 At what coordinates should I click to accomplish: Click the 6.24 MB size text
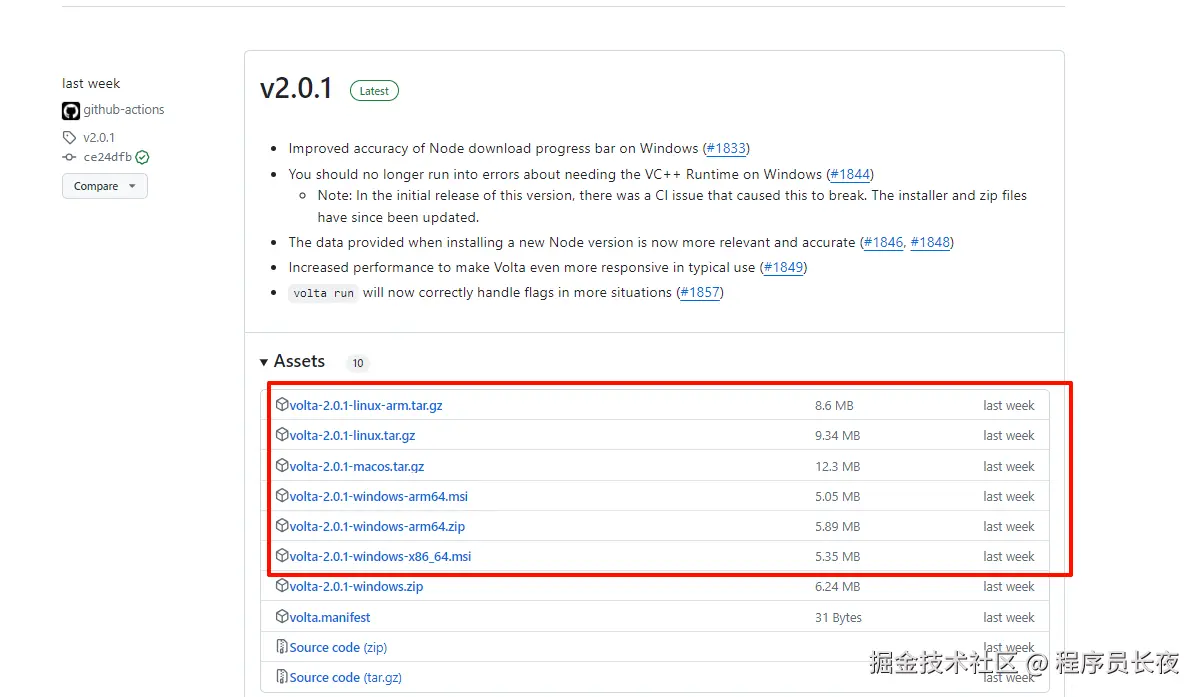coord(837,586)
